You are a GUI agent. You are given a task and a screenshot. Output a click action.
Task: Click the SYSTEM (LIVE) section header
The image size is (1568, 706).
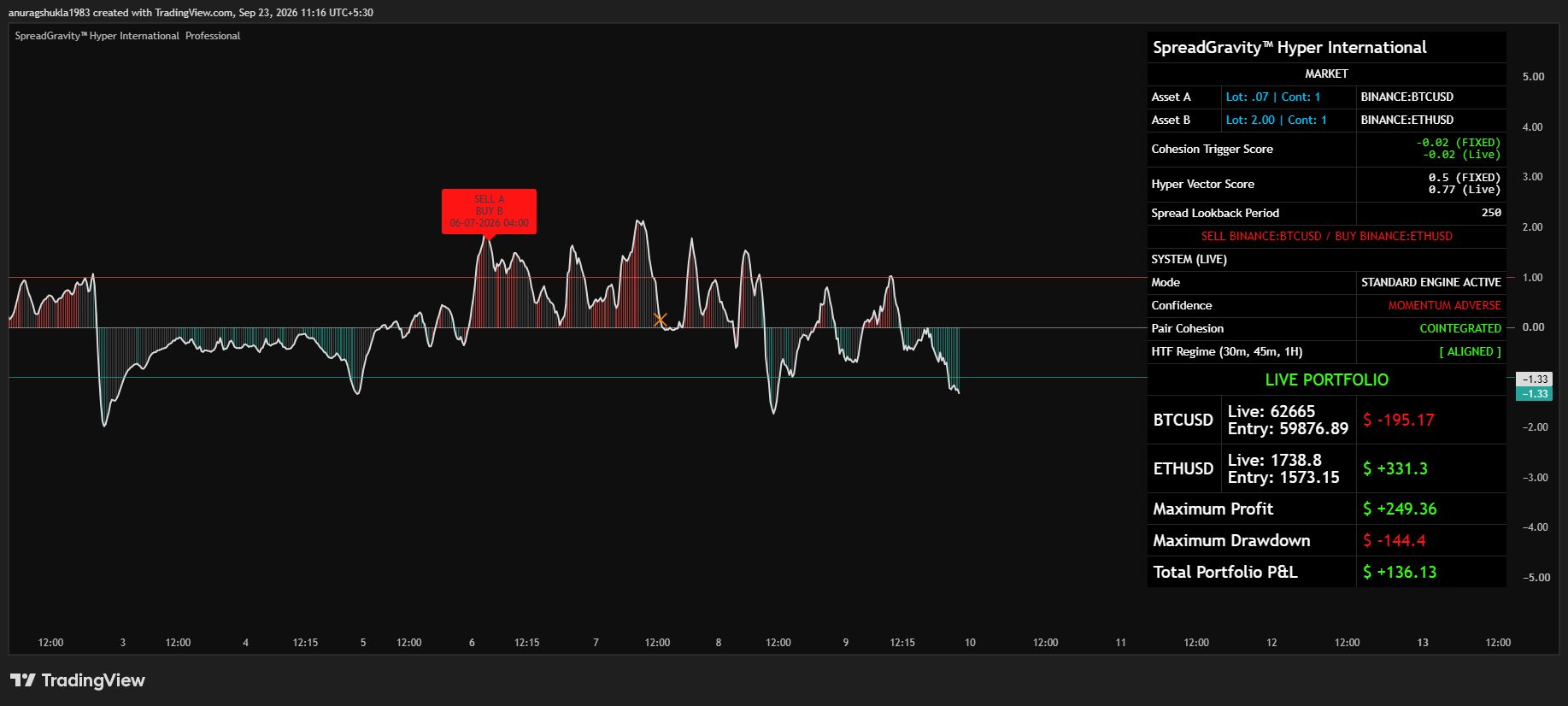pyautogui.click(x=1189, y=260)
